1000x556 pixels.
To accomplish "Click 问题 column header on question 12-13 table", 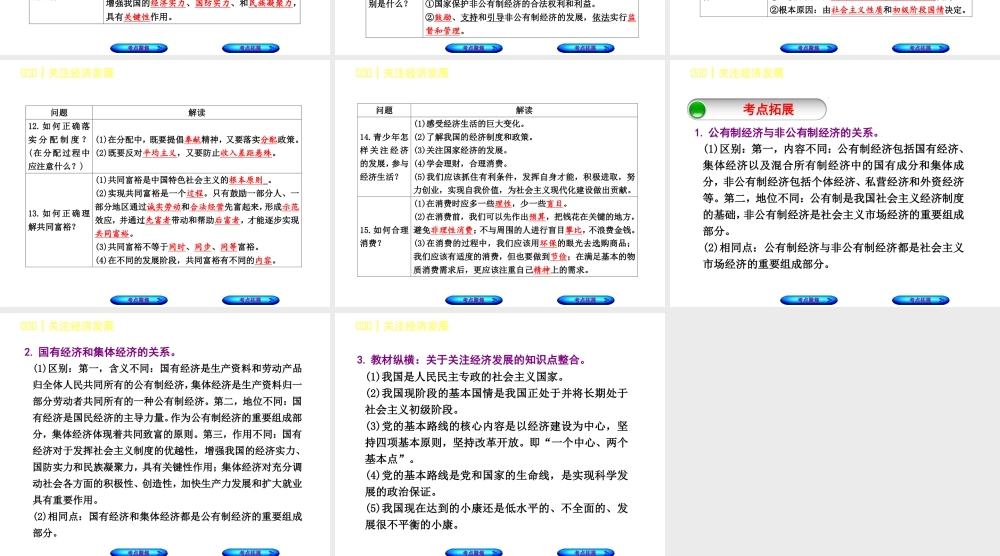I will point(59,112).
